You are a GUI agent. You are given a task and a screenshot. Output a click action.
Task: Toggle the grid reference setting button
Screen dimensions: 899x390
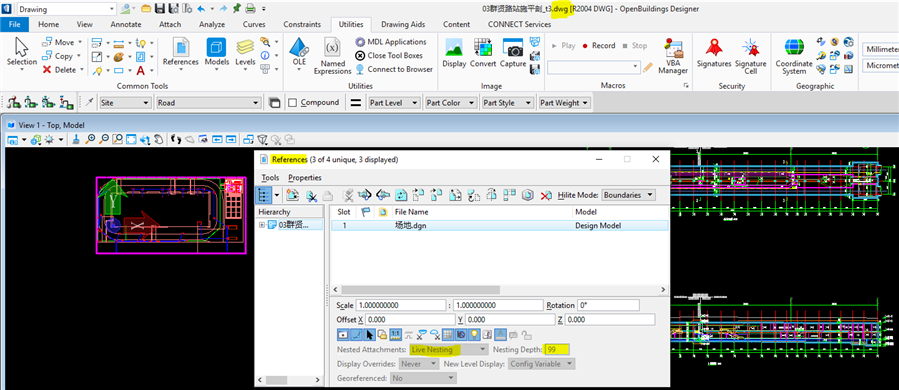tap(448, 334)
